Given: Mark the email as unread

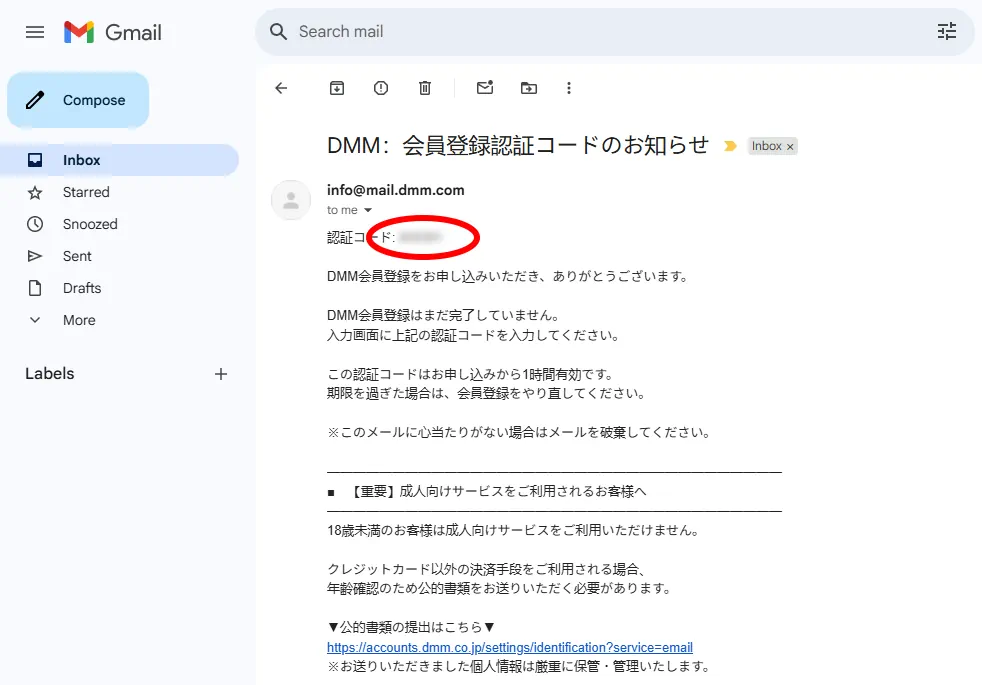Looking at the screenshot, I should pos(485,88).
